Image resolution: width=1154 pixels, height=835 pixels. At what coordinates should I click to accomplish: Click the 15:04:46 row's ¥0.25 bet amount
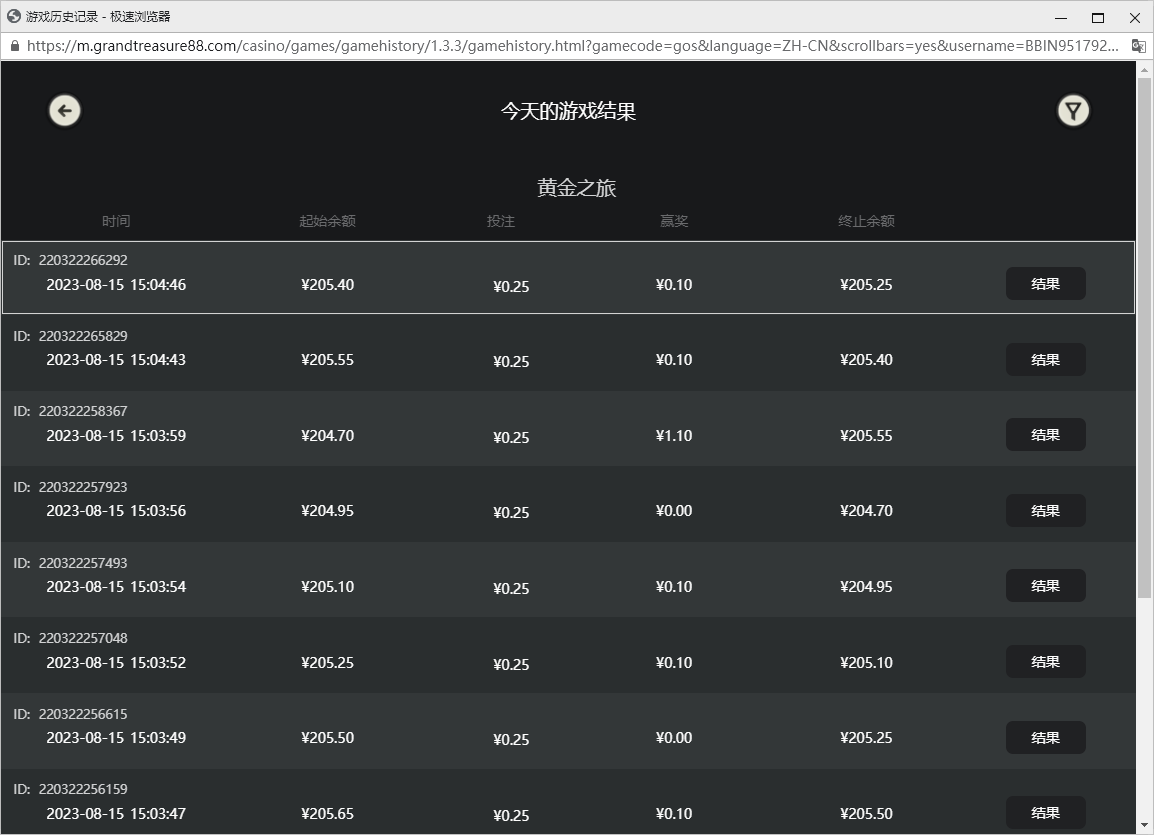tap(511, 286)
